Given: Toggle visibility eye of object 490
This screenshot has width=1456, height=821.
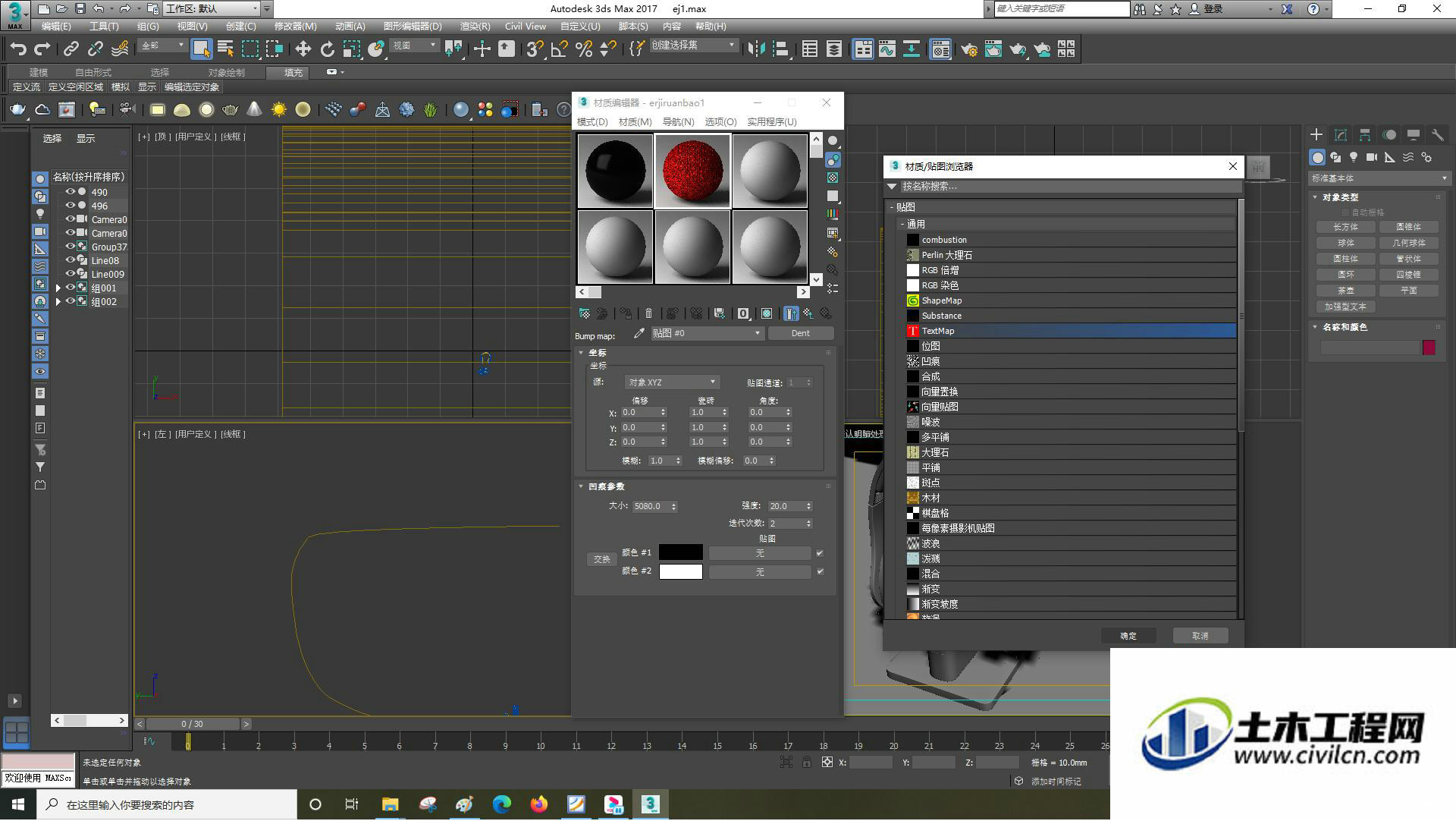Looking at the screenshot, I should 70,192.
